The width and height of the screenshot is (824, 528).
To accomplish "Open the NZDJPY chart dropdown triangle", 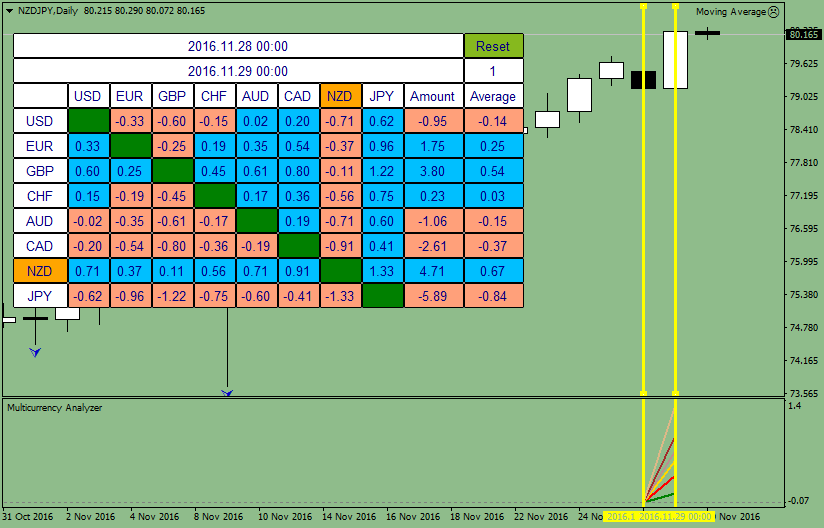I will pyautogui.click(x=8, y=10).
